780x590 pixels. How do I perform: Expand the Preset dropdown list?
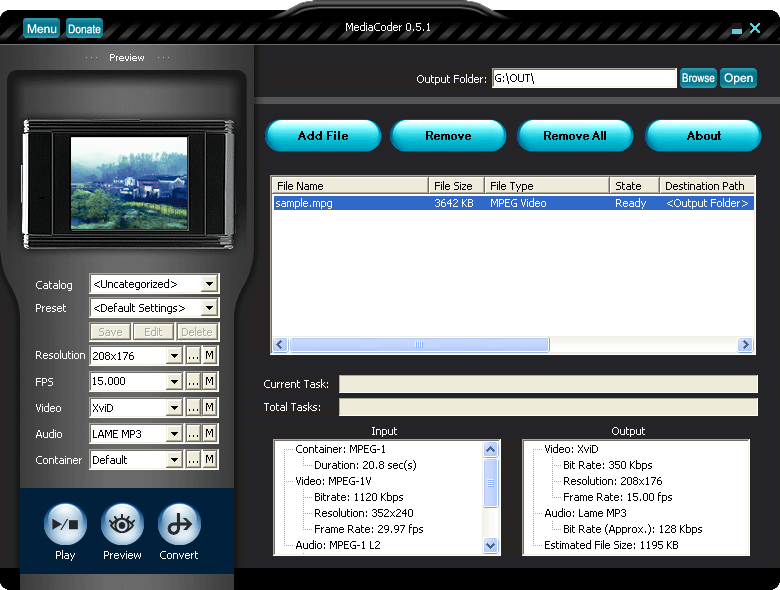(208, 308)
